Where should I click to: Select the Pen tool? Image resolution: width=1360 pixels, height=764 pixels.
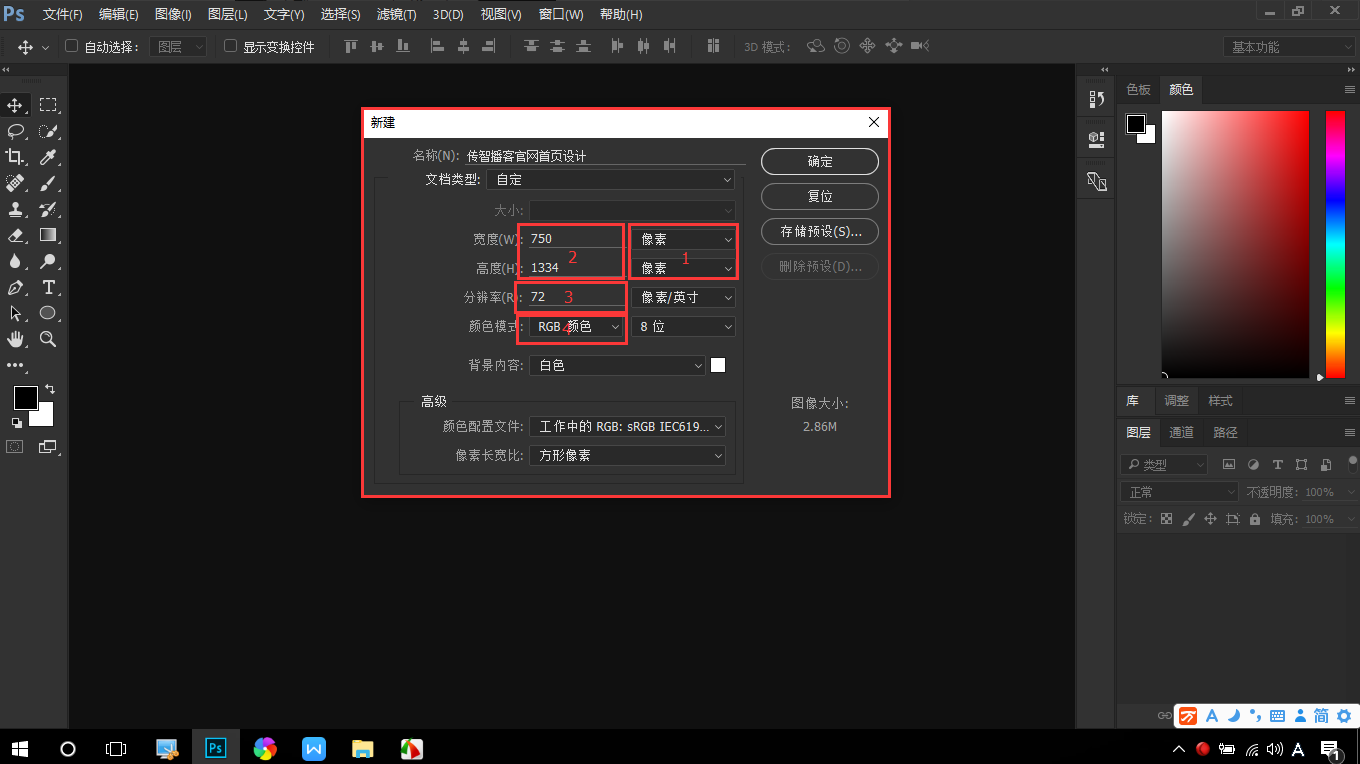point(15,287)
